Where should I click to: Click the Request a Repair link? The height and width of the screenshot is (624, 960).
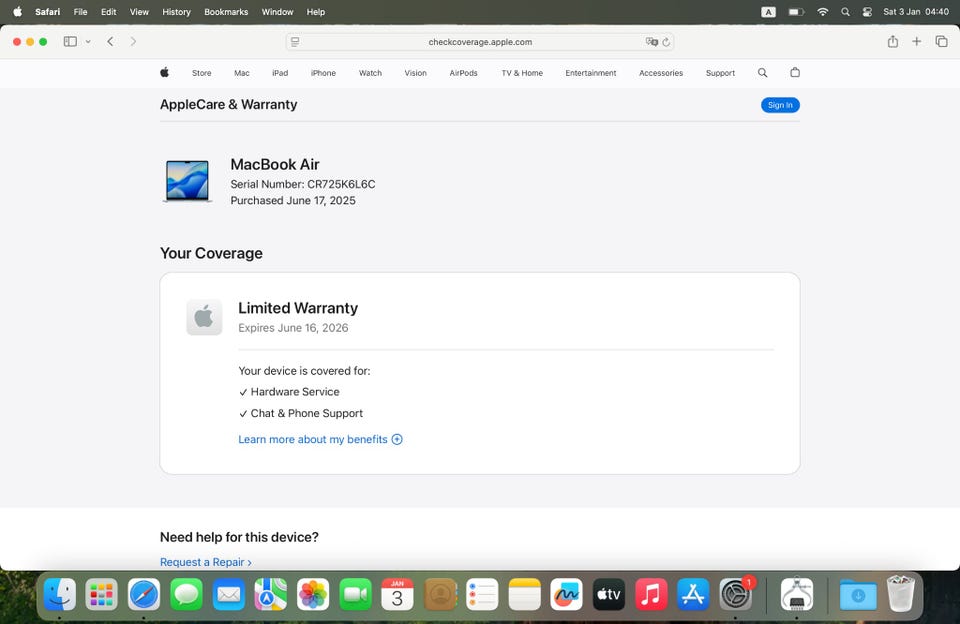(x=205, y=562)
